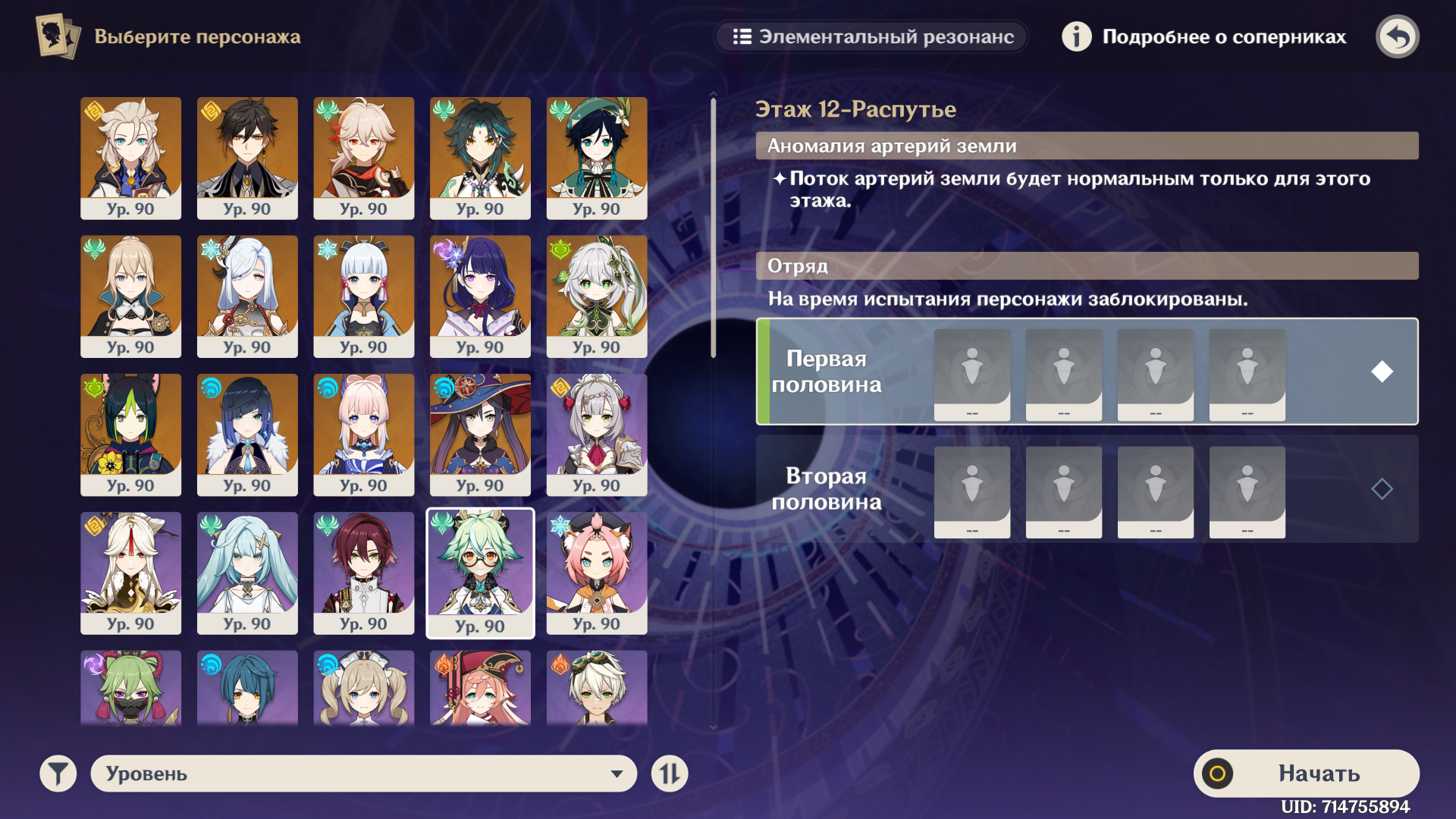1456x819 pixels.
Task: Click the filter funnel icon
Action: 58,773
